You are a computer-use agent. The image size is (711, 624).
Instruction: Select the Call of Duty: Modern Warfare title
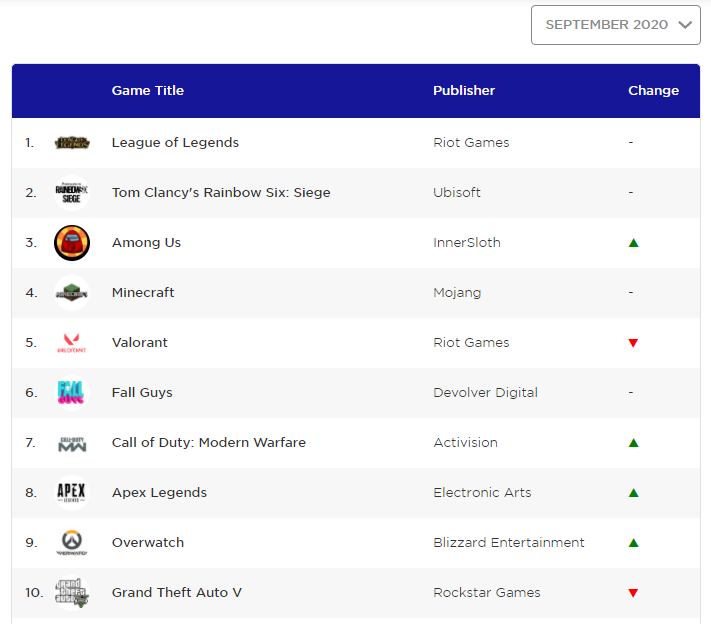(209, 443)
